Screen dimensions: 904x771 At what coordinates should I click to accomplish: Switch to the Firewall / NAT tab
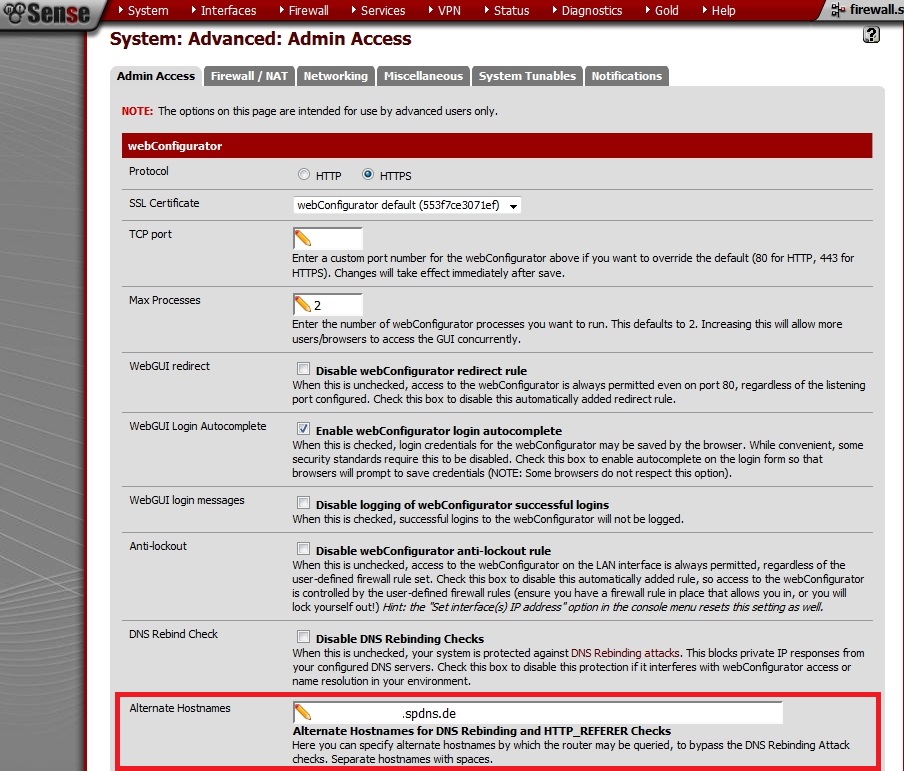click(249, 76)
